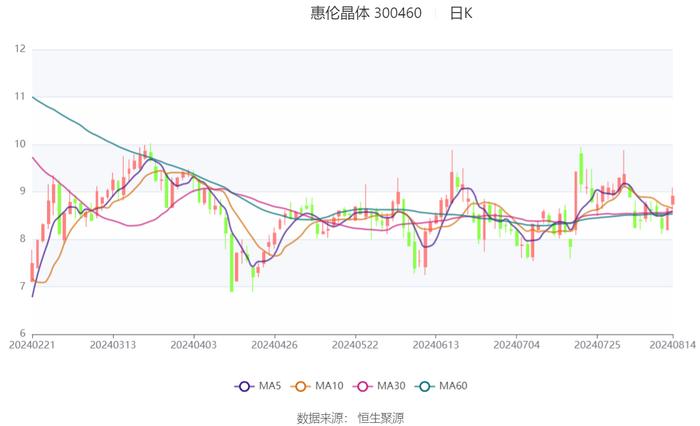
Task: Click the magenta MA30 legend circle marker
Action: (x=370, y=386)
